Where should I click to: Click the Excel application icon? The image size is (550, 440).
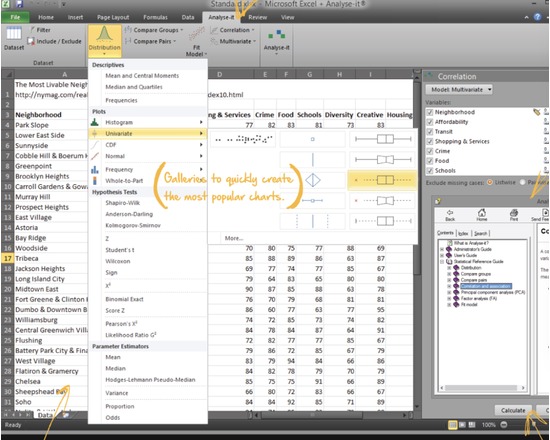tap(6, 4)
